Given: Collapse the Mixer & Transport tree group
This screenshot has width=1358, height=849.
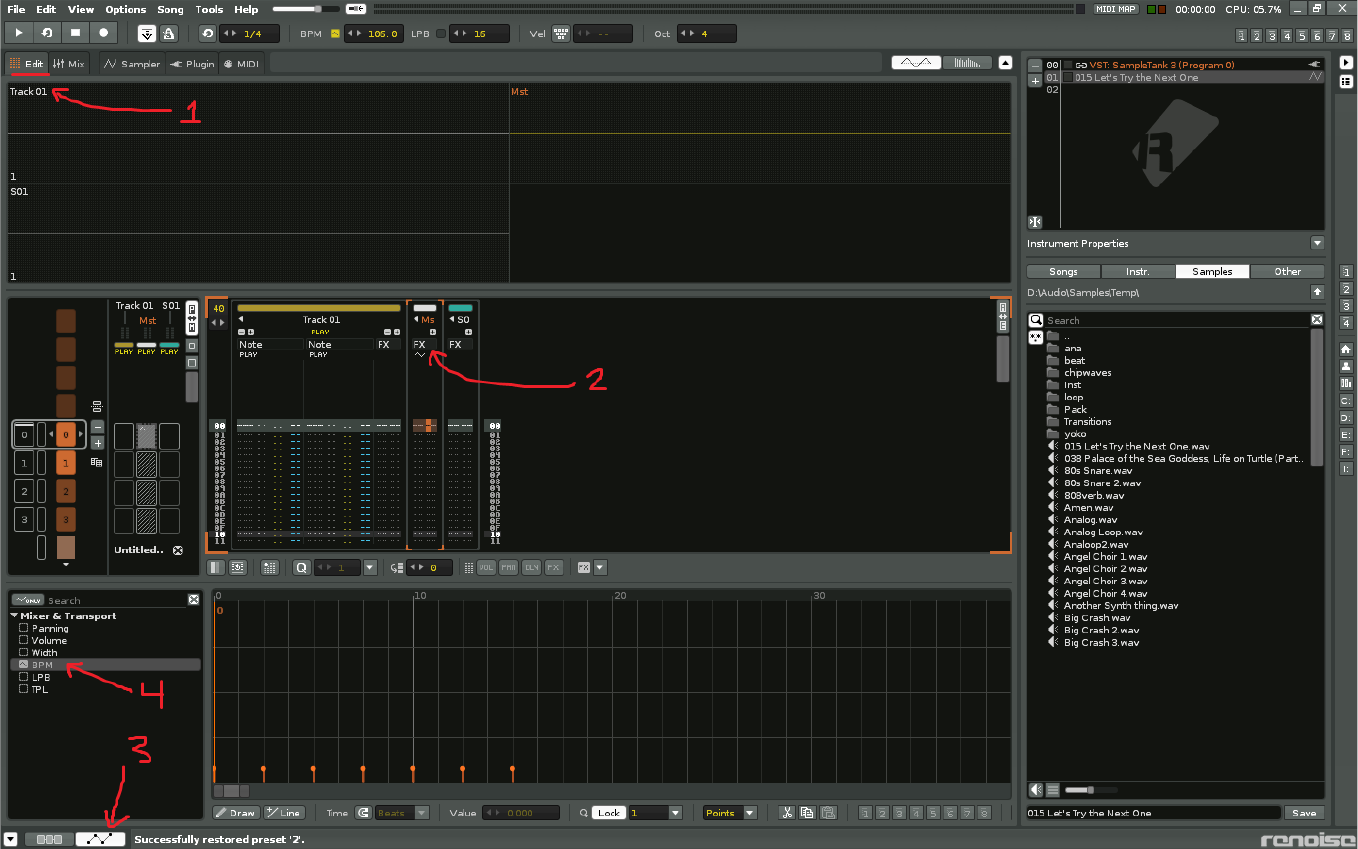Looking at the screenshot, I should pyautogui.click(x=14, y=616).
